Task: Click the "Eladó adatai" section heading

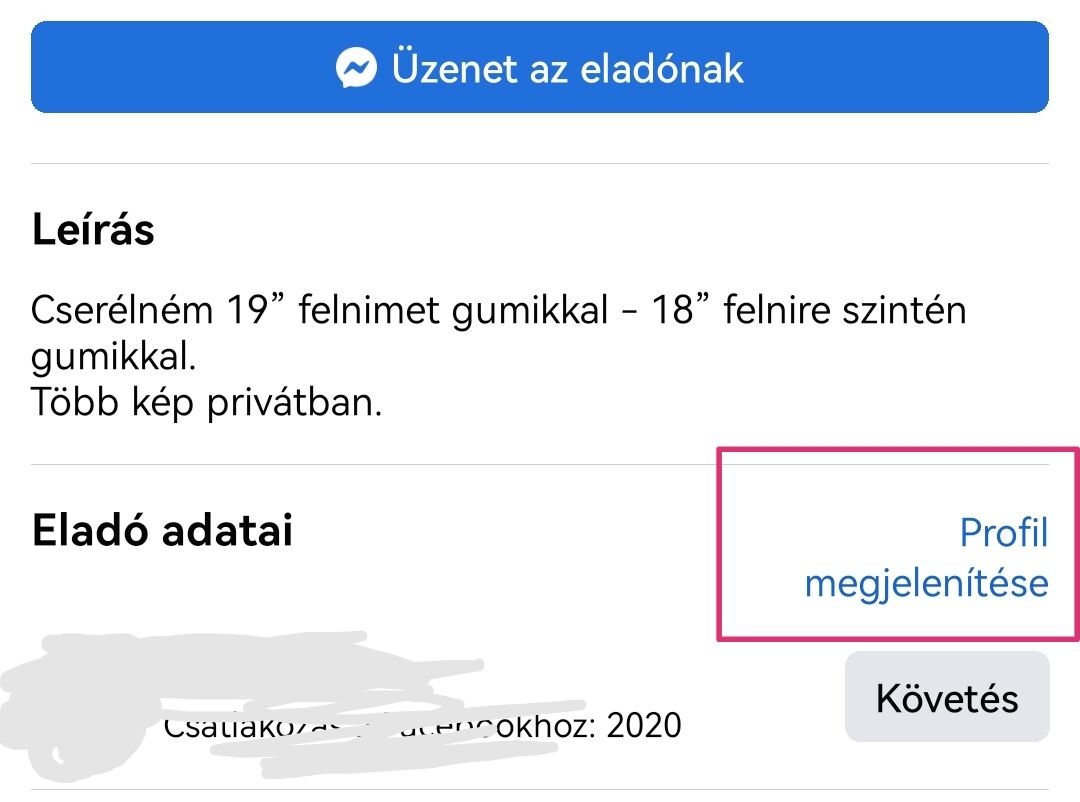Action: pyautogui.click(x=163, y=530)
